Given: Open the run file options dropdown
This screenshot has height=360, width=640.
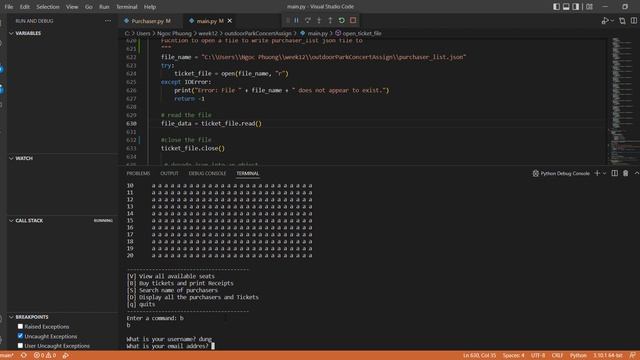Looking at the screenshot, I should 612,21.
